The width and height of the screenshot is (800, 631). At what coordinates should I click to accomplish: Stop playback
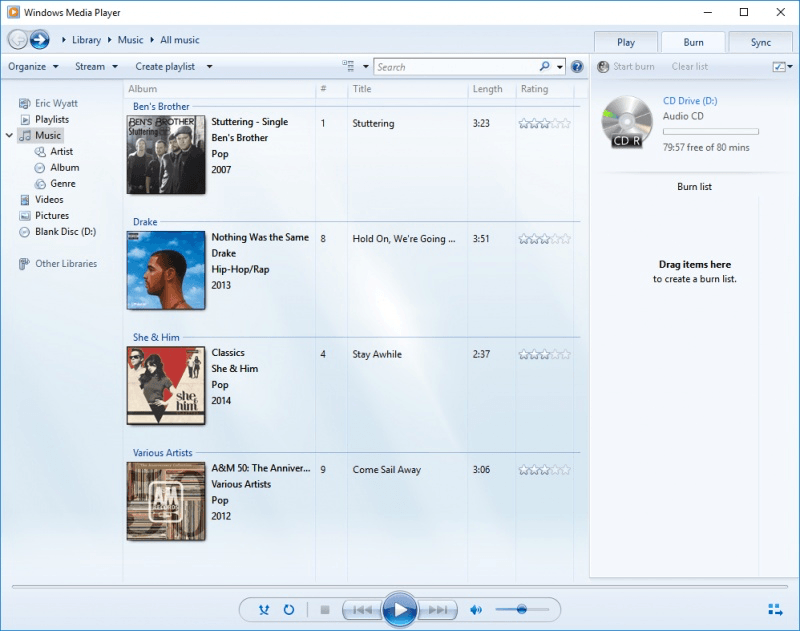(325, 610)
